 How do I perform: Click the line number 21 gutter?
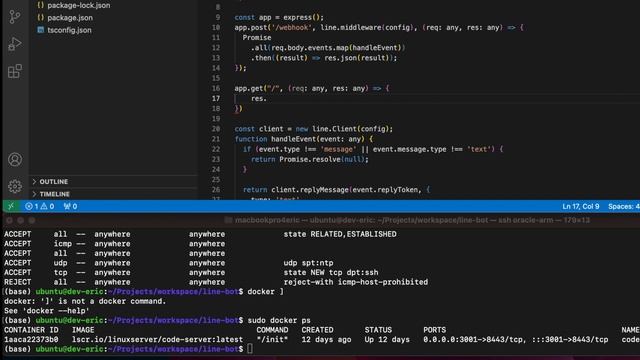pos(216,139)
